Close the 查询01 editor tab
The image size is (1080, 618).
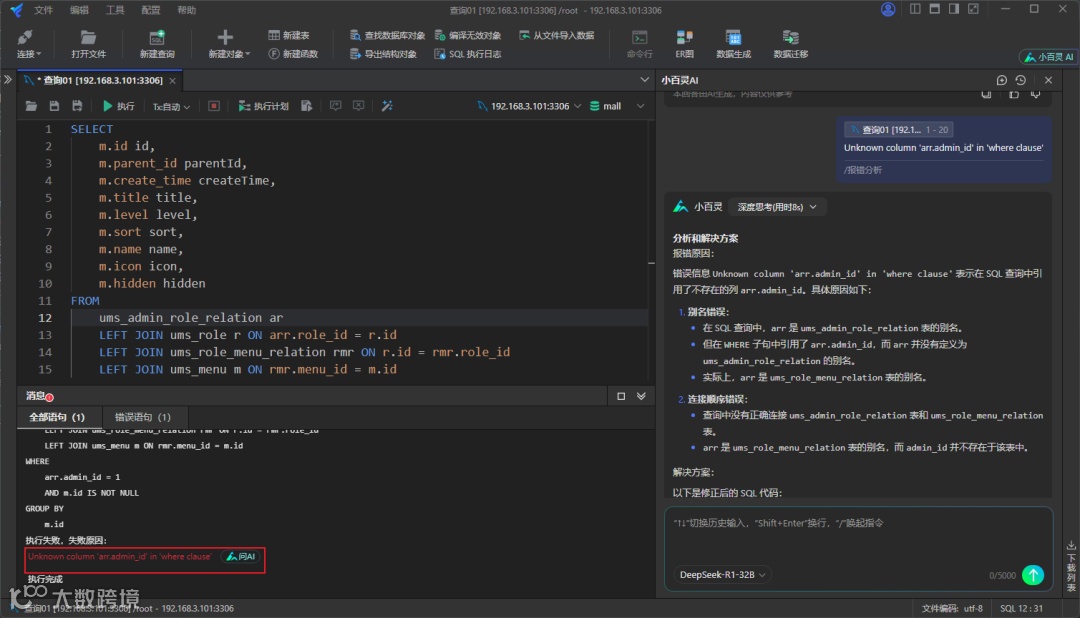coord(172,81)
